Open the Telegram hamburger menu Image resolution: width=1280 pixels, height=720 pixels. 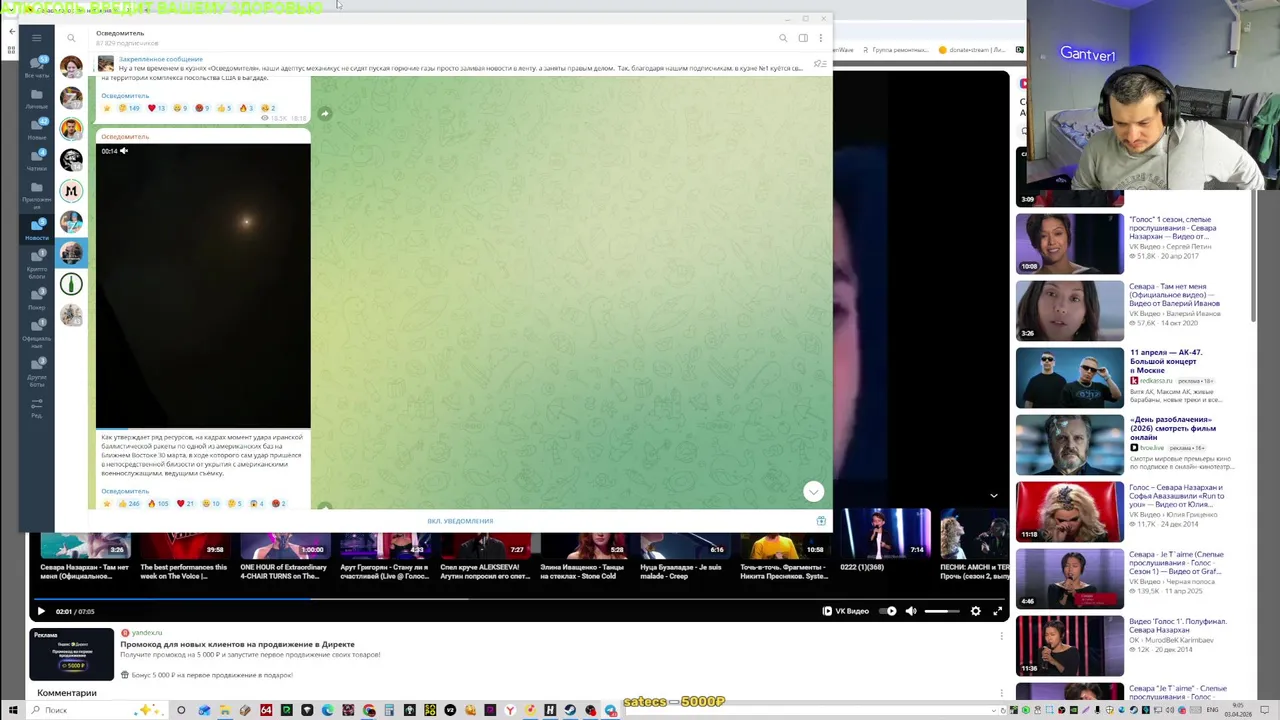[37, 38]
